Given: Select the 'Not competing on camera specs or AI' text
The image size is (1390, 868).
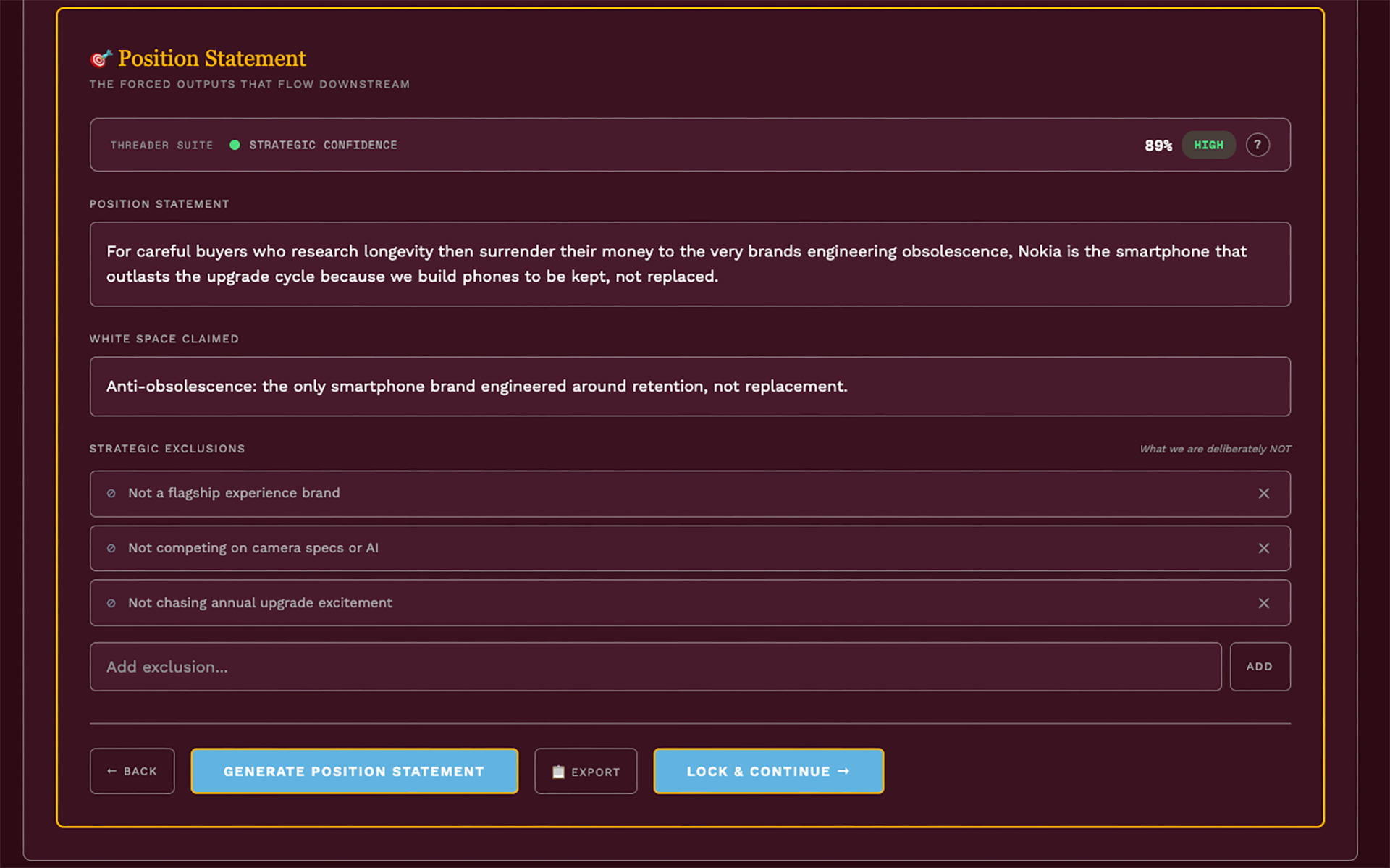Looking at the screenshot, I should click(x=253, y=548).
